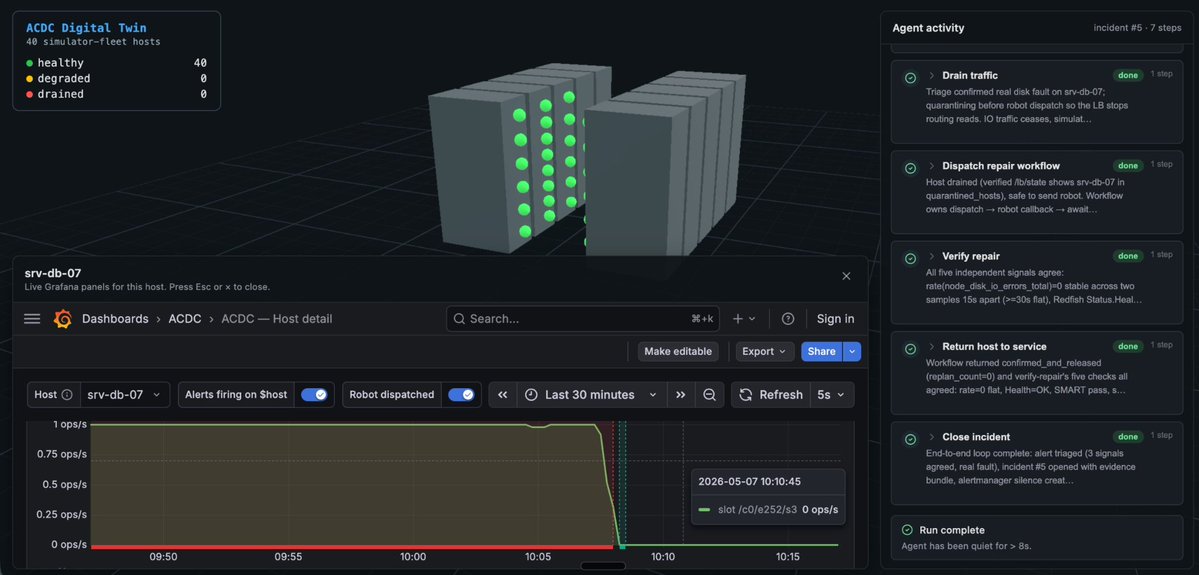The image size is (1199, 575).
Task: Click done badge on Close incident
Action: click(1128, 437)
